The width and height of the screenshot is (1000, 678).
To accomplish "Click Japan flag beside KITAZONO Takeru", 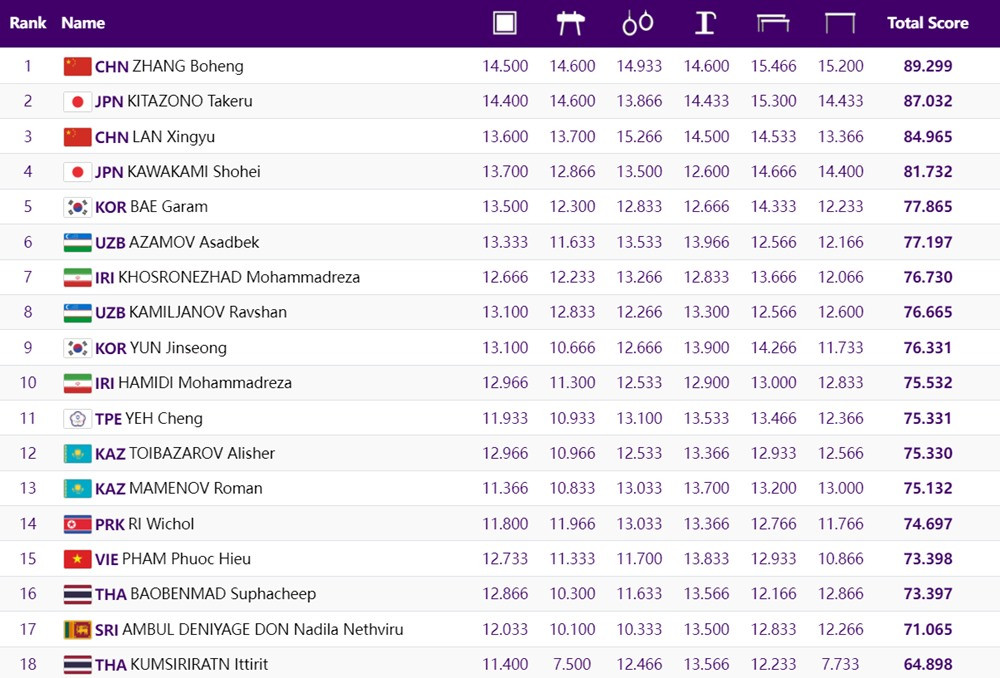I will click(77, 101).
